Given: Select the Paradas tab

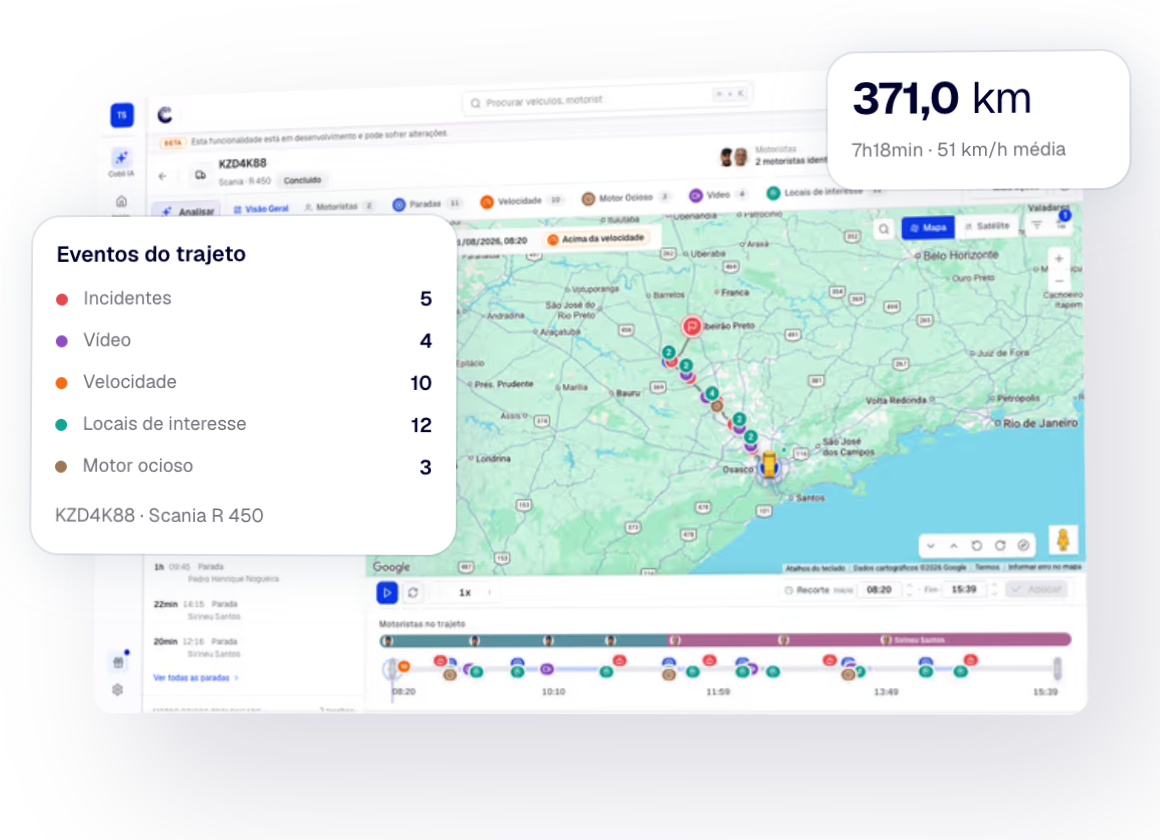Looking at the screenshot, I should [427, 204].
